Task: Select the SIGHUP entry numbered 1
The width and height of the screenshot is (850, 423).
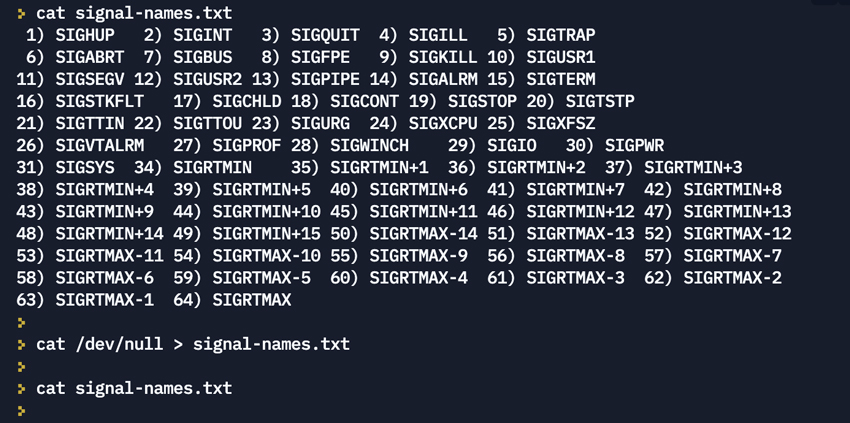Action: pos(85,35)
